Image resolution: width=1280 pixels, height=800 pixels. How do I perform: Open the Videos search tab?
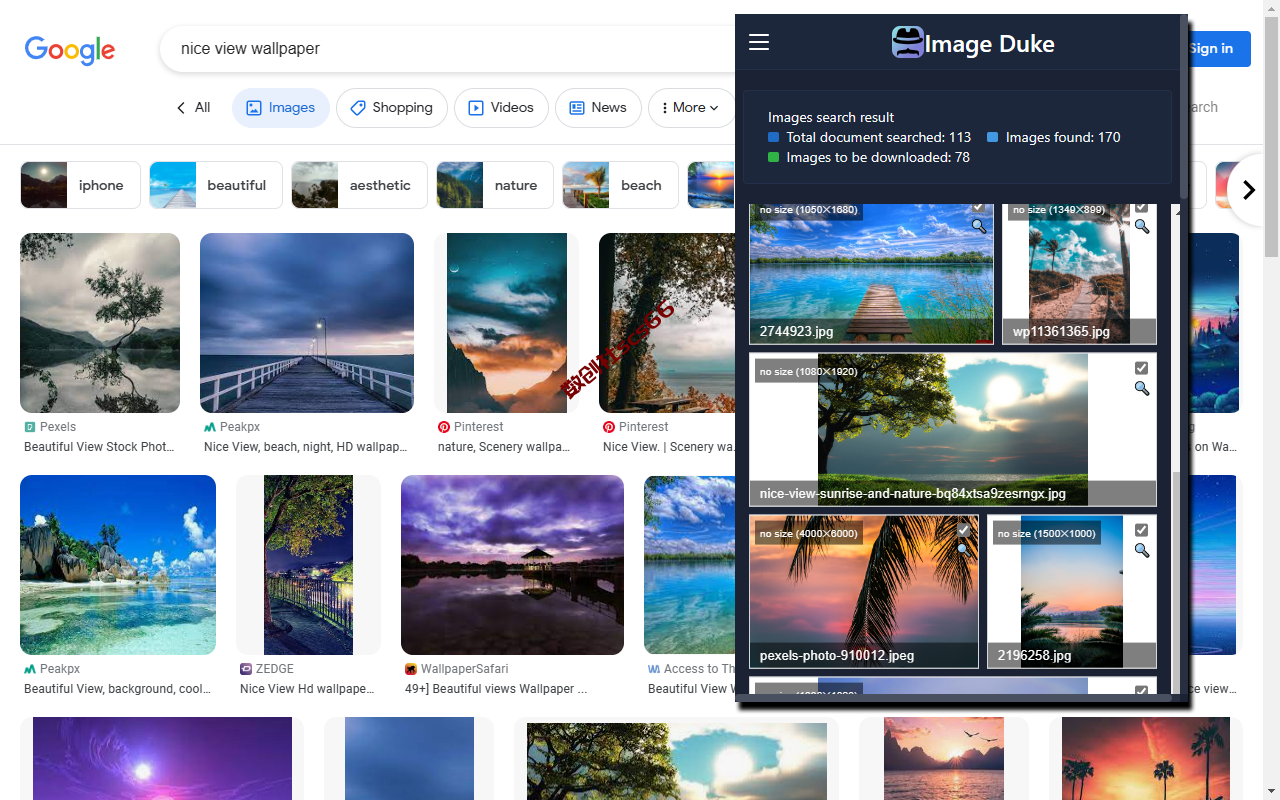501,108
